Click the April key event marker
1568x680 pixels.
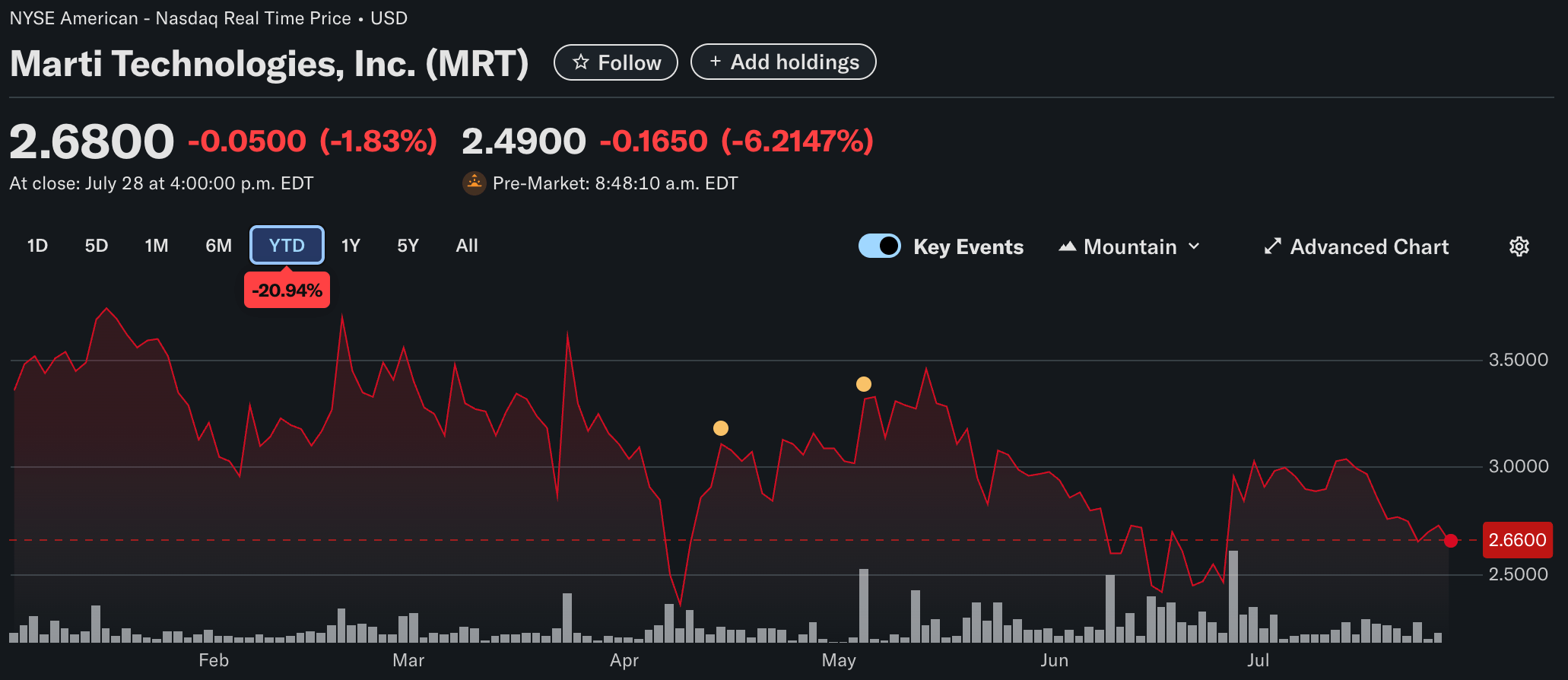[x=721, y=428]
